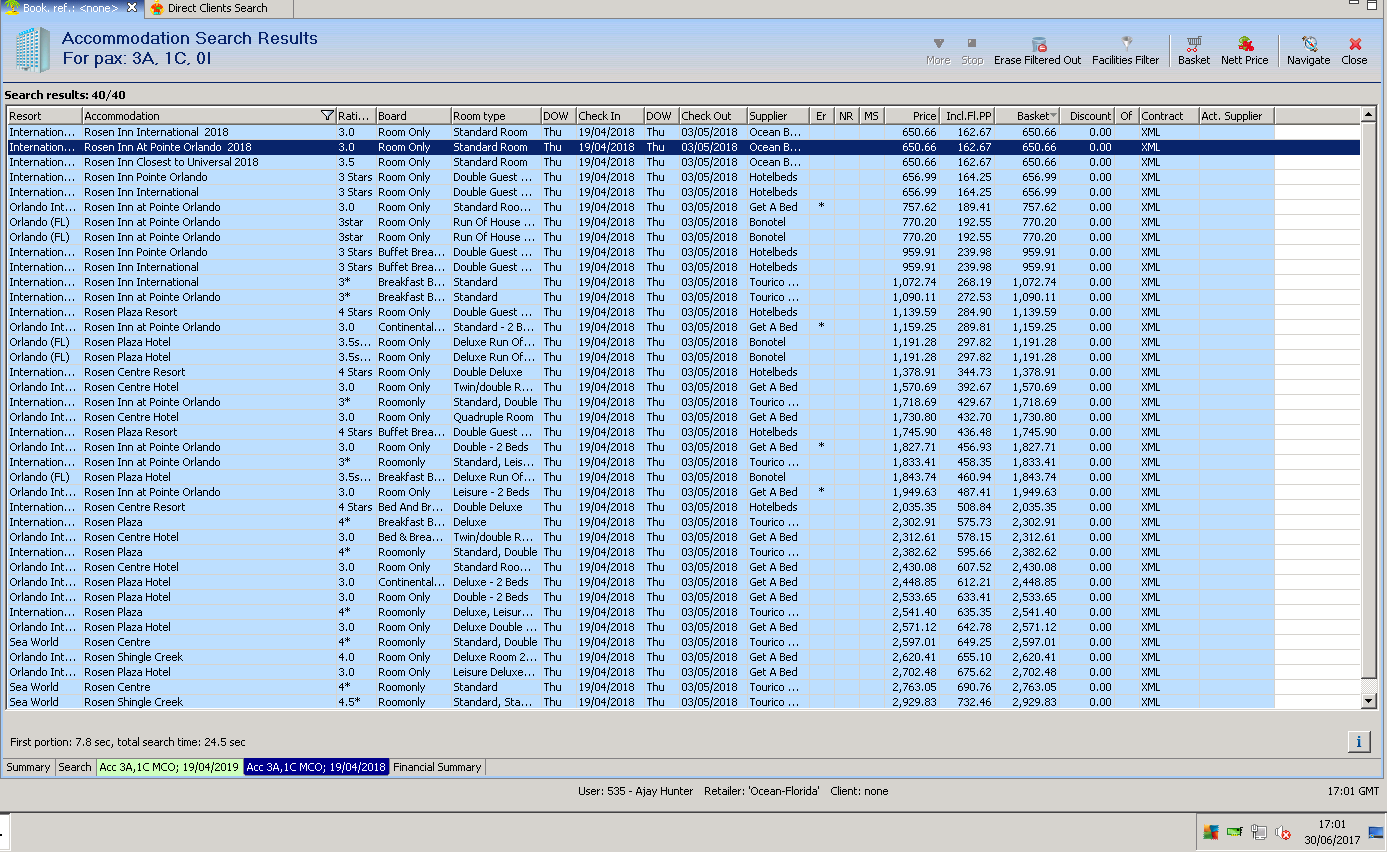Screen dimensions: 1387x852
Task: Click the taskbar clock showing 17:01
Action: pos(1332,832)
